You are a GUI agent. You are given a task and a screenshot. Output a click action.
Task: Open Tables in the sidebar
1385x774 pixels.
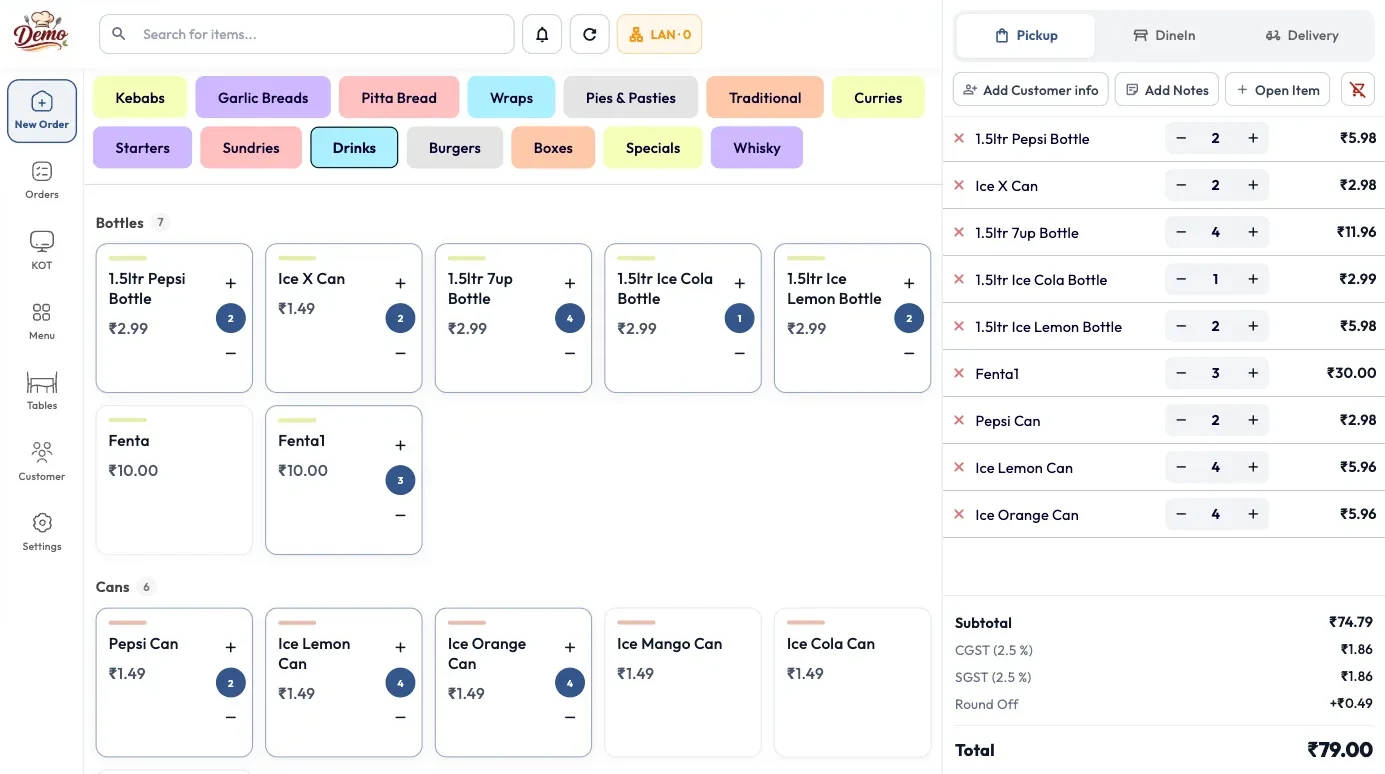(42, 391)
